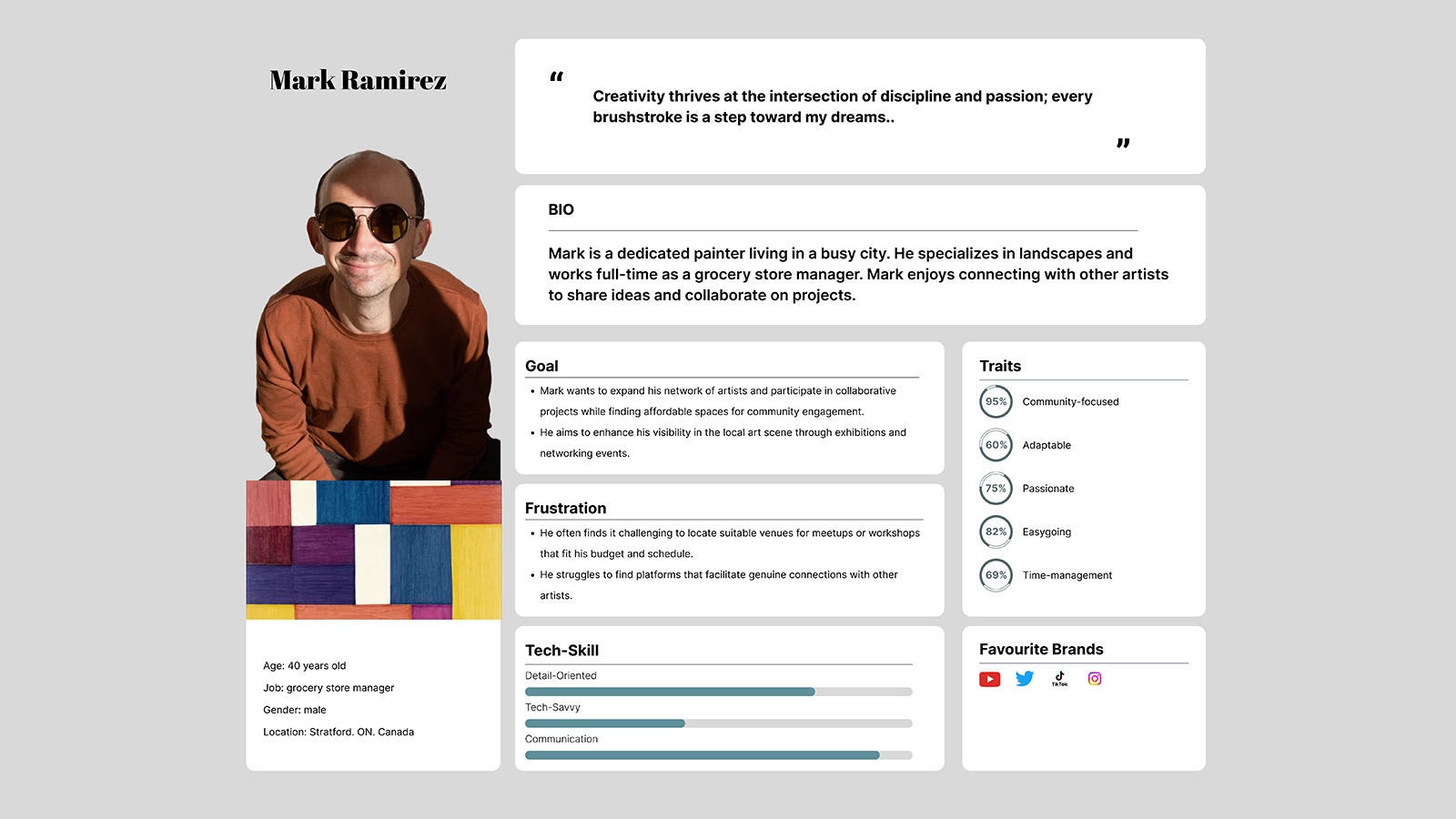The width and height of the screenshot is (1456, 819).
Task: Click the Twitter bird icon
Action: pos(1025,679)
